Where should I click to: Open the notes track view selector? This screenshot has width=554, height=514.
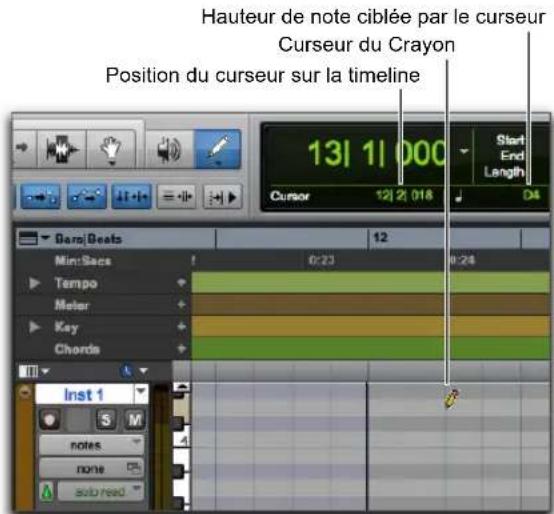coord(91,445)
